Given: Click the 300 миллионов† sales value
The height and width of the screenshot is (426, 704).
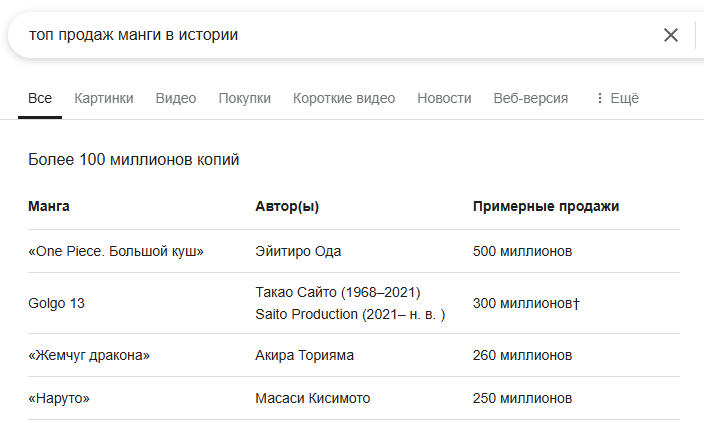Looking at the screenshot, I should pyautogui.click(x=526, y=303).
